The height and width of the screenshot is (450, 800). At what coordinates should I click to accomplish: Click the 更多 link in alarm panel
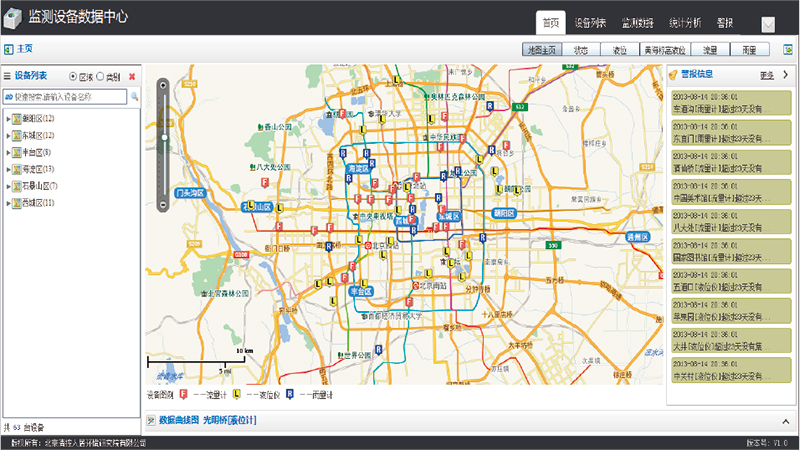click(x=767, y=75)
